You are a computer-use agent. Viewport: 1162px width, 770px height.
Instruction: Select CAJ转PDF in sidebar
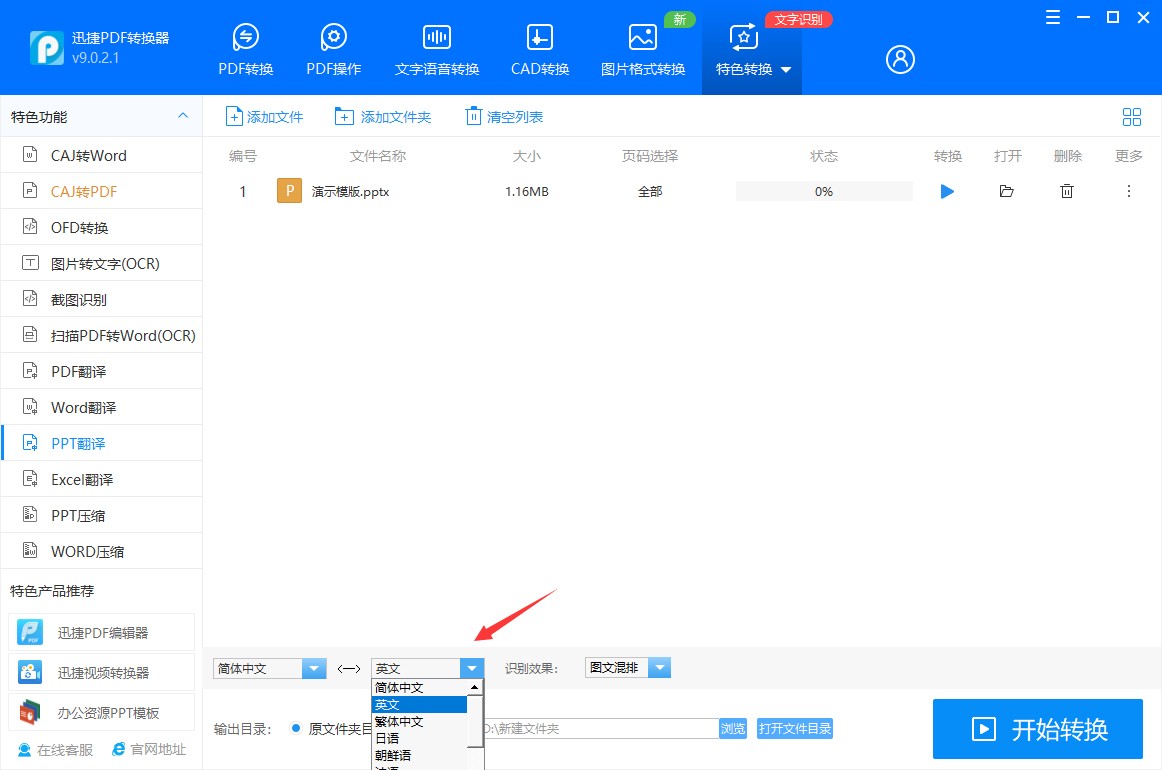(x=102, y=191)
